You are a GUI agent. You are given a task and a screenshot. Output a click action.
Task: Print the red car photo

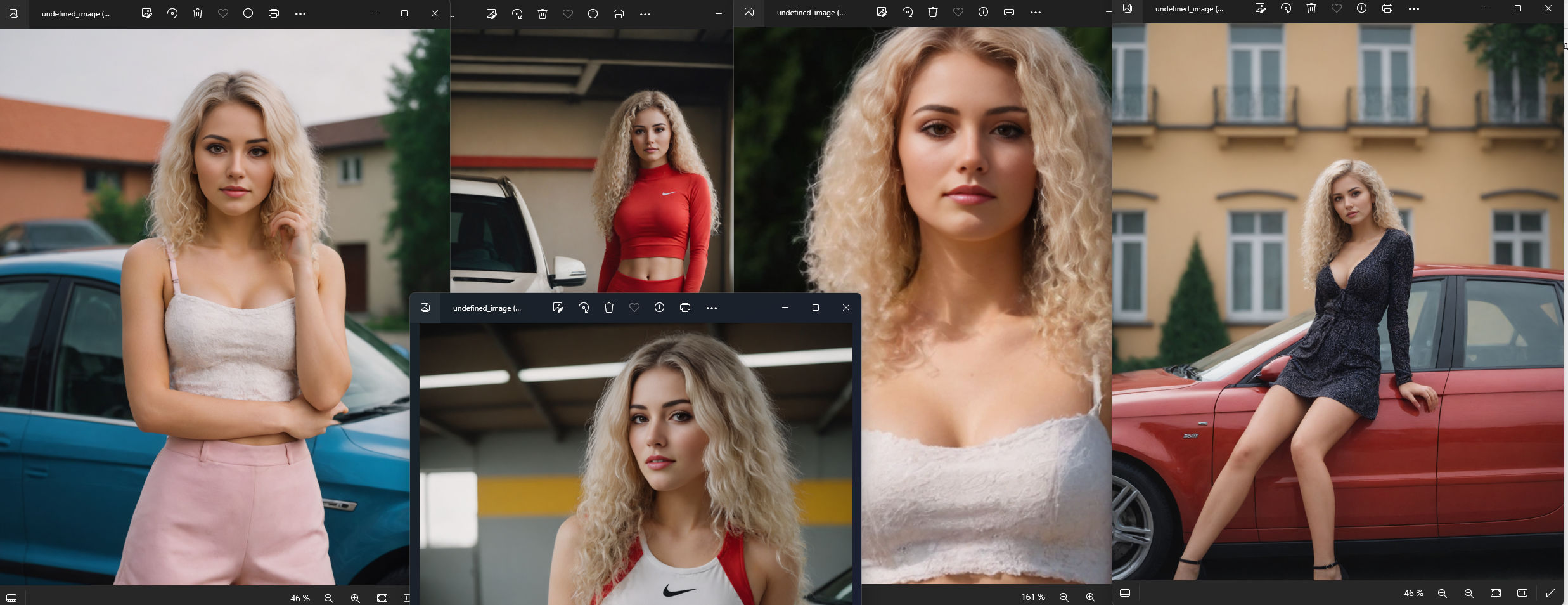coord(1387,8)
